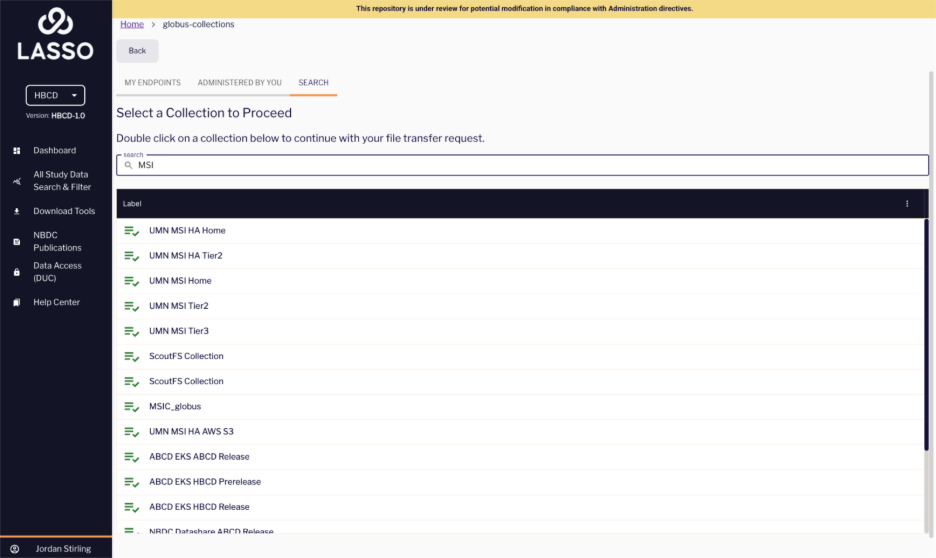936x558 pixels.
Task: Click the NBDC Publications icon
Action: coord(17,242)
